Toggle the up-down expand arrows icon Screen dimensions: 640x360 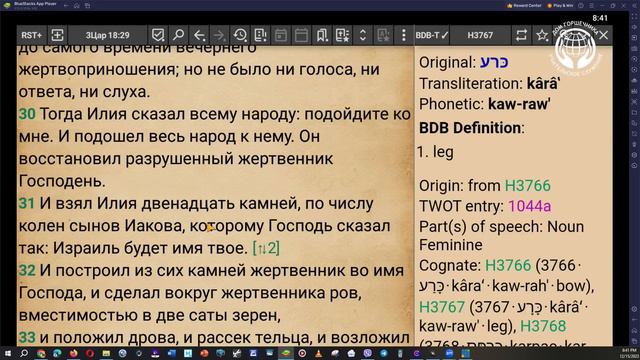pyautogui.click(x=362, y=35)
